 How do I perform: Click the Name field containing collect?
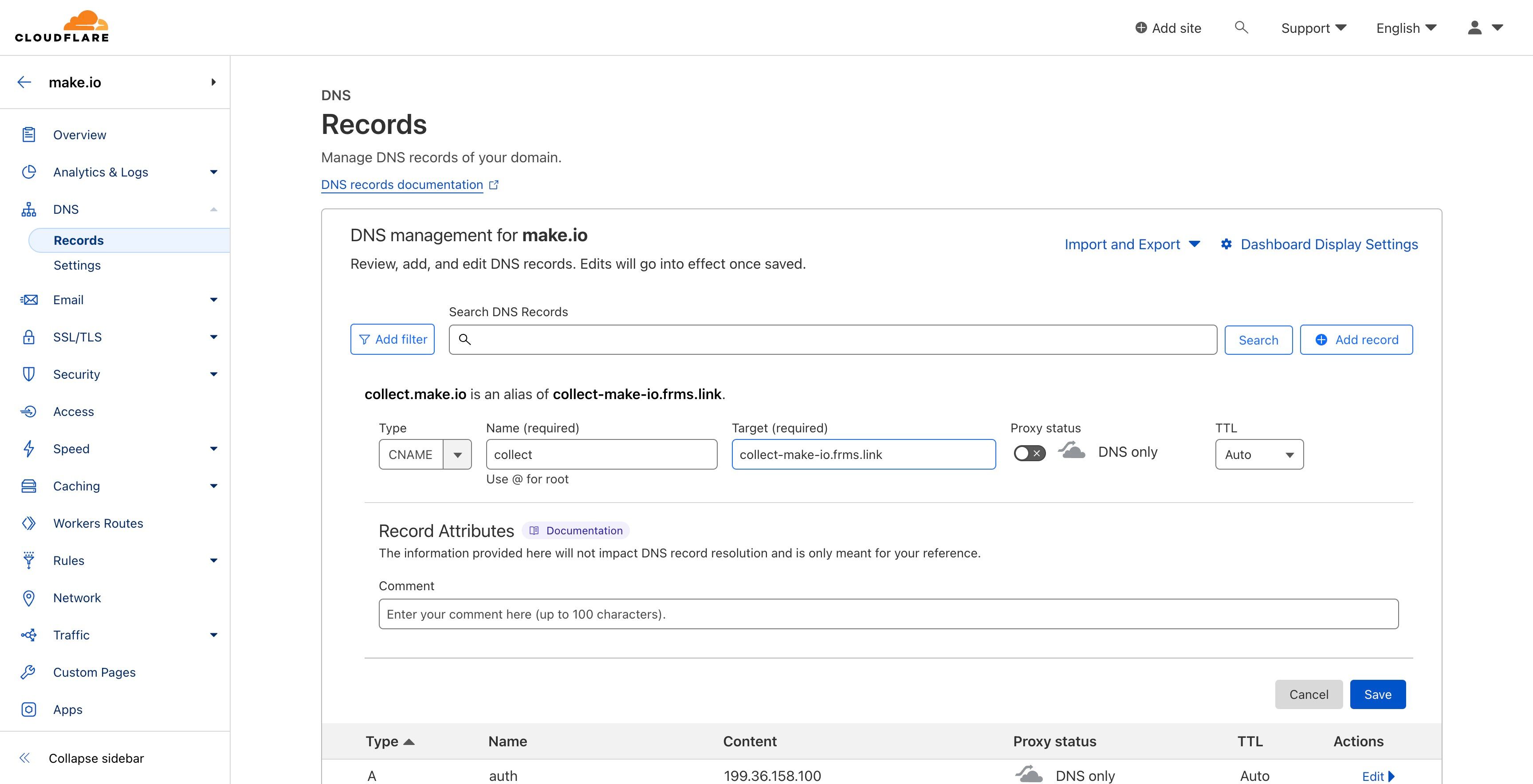pyautogui.click(x=601, y=455)
